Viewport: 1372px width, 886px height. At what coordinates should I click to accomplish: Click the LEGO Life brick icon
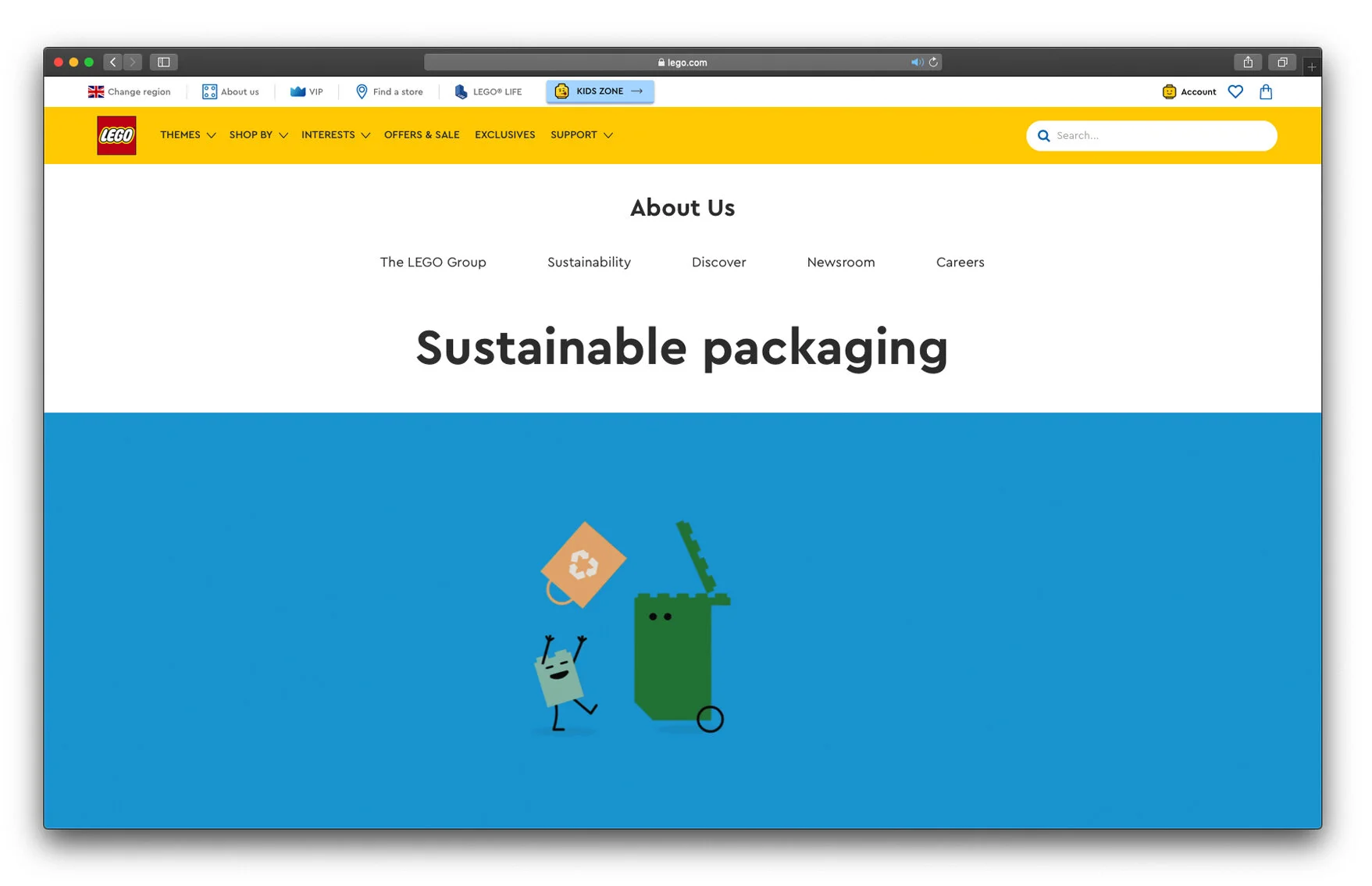(461, 91)
